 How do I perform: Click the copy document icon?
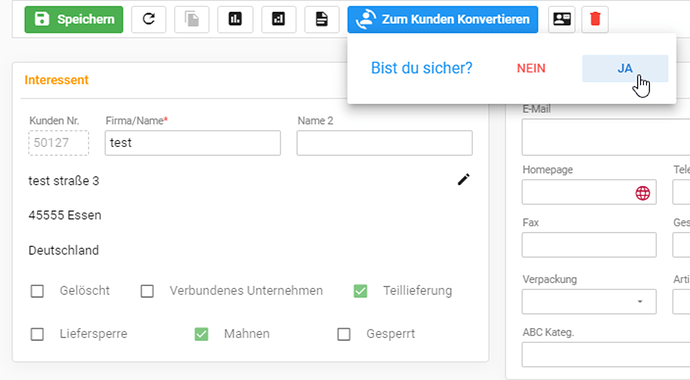tap(191, 19)
